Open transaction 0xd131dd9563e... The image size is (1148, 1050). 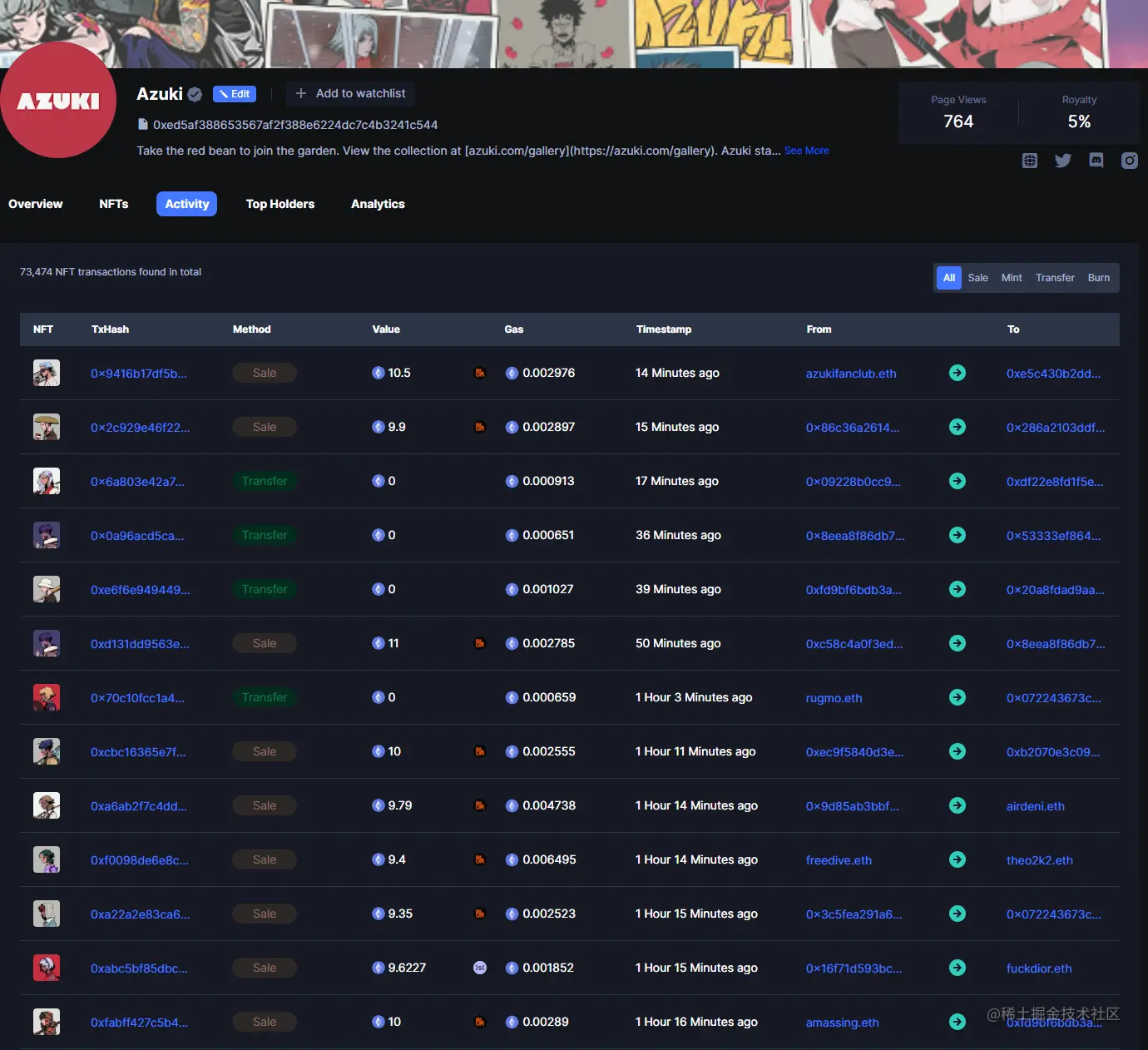(x=140, y=644)
